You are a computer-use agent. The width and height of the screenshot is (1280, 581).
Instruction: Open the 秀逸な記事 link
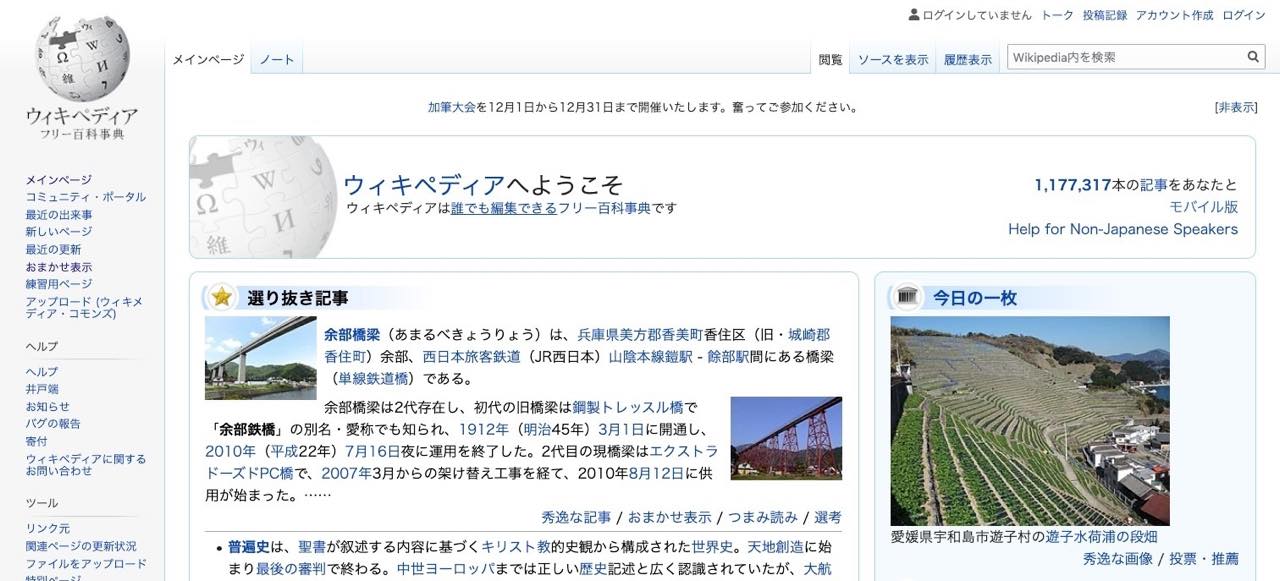point(576,517)
